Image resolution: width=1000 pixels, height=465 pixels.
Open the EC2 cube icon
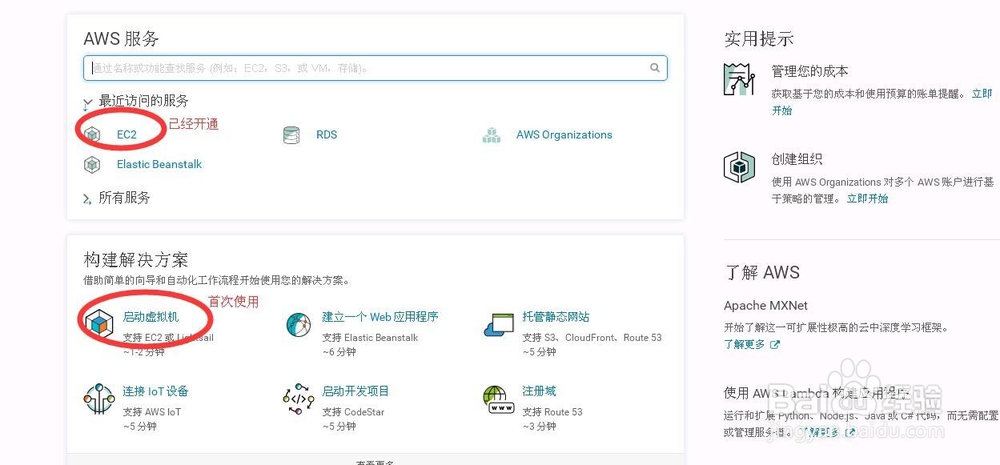pos(92,135)
